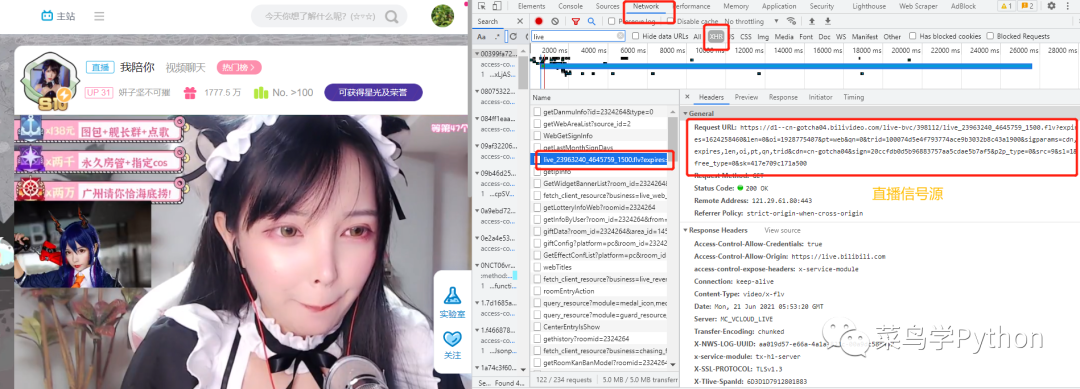Close the DevTools Search panel
The image size is (1080, 389).
tap(520, 21)
